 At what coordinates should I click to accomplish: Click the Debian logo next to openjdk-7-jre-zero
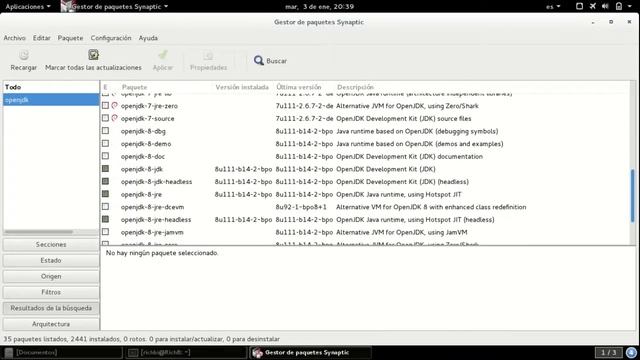(x=115, y=106)
